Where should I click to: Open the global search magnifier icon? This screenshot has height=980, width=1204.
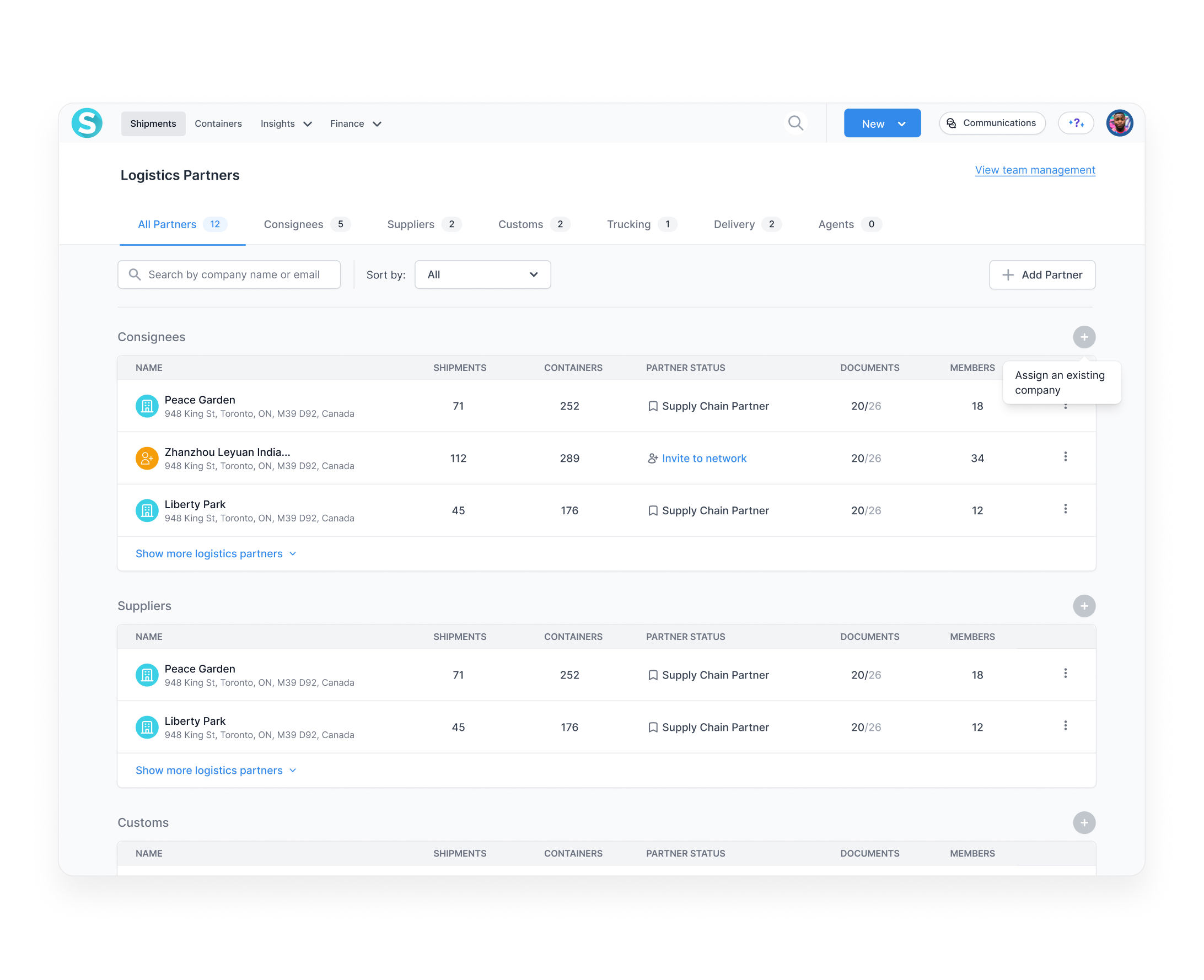[796, 123]
